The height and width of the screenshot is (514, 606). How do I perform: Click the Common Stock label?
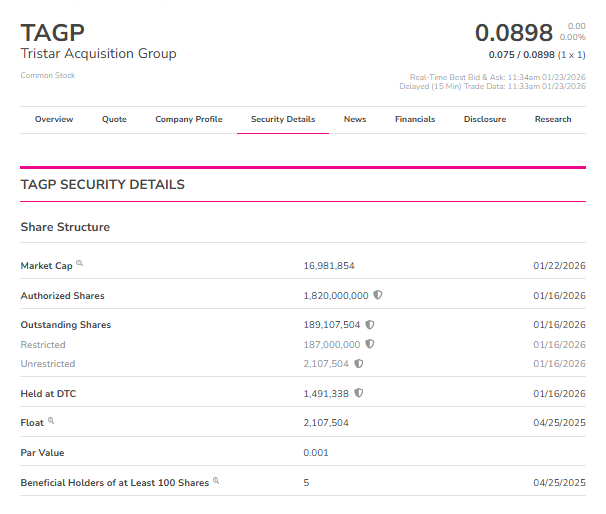(48, 75)
